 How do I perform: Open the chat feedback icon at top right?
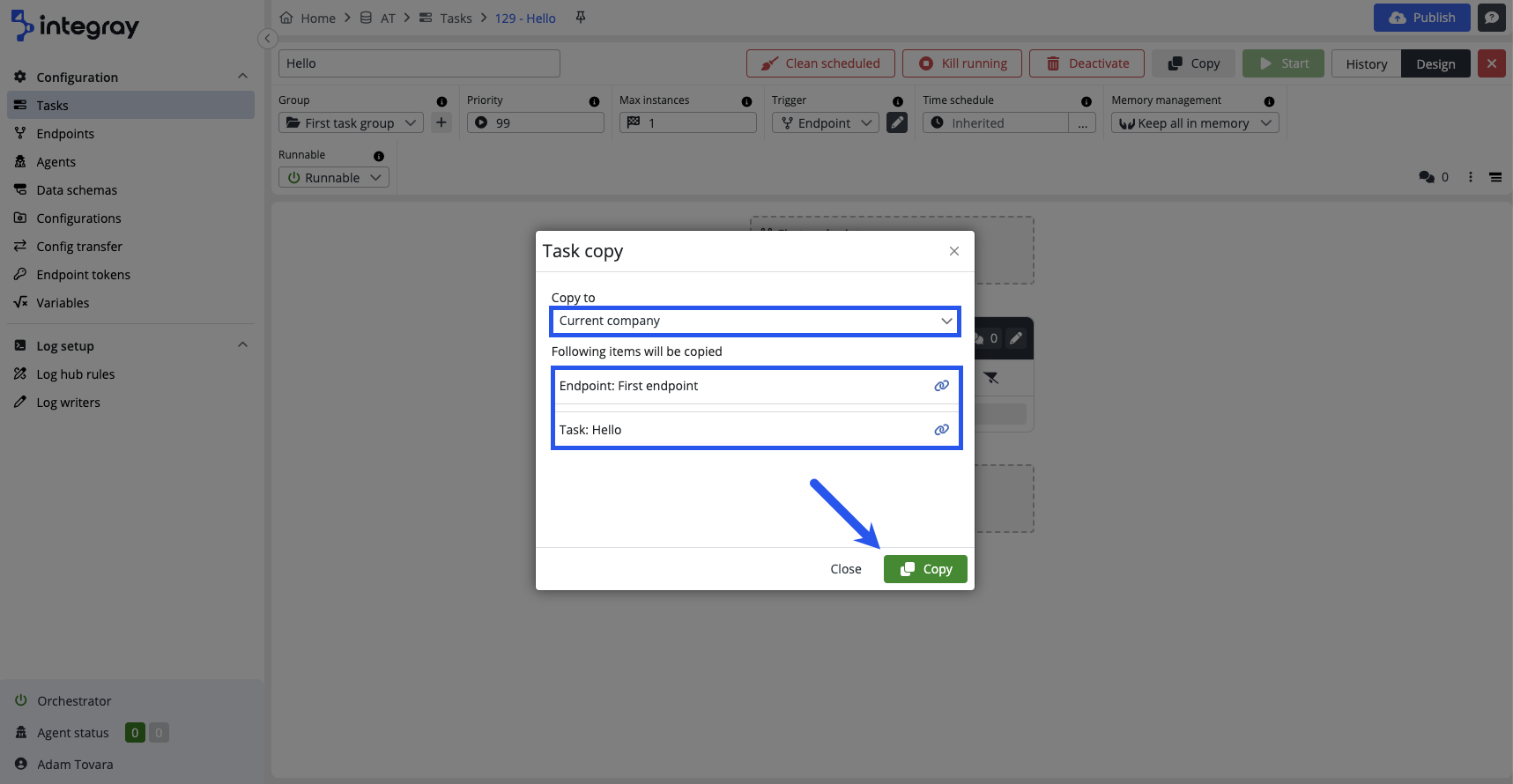pos(1492,18)
